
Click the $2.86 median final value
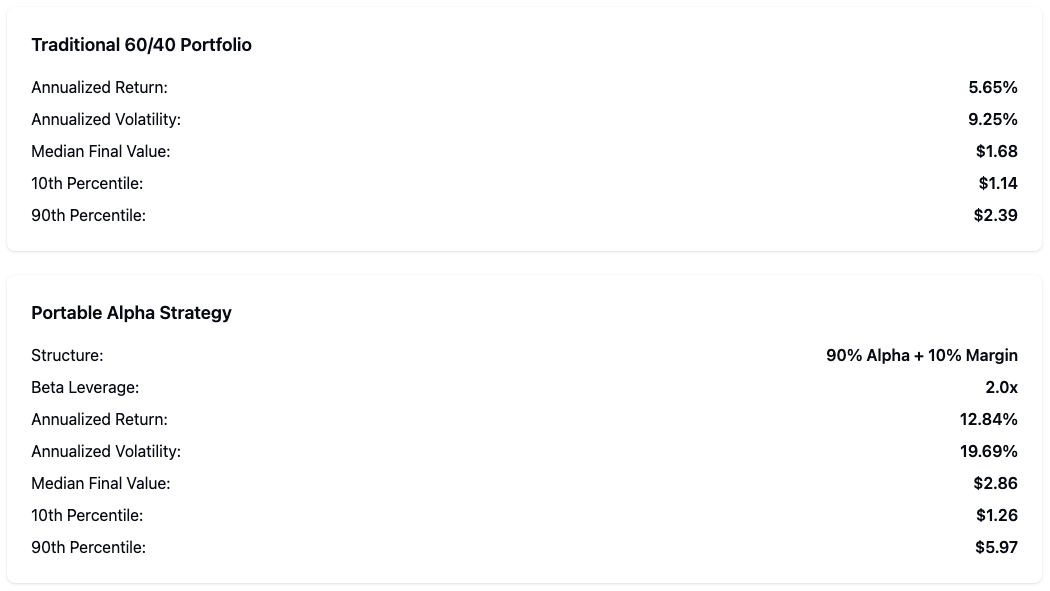[995, 483]
